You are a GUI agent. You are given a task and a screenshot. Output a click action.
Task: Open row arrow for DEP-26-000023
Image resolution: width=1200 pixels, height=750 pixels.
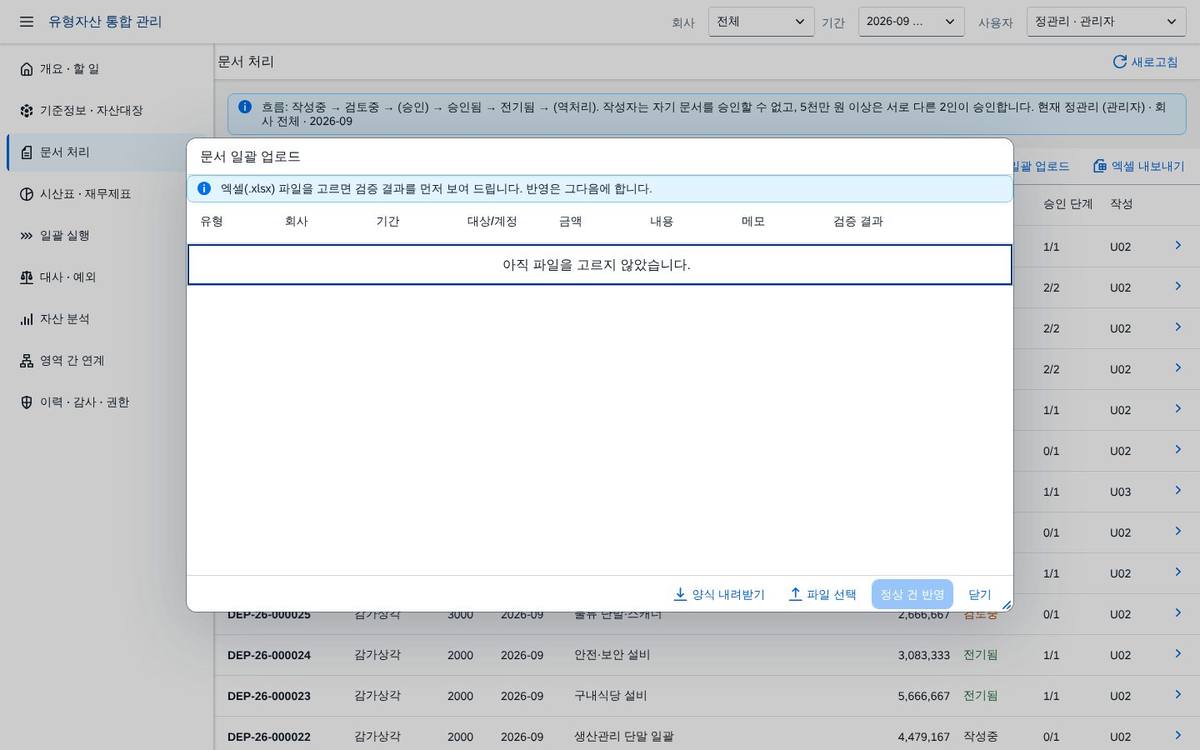click(x=1178, y=695)
